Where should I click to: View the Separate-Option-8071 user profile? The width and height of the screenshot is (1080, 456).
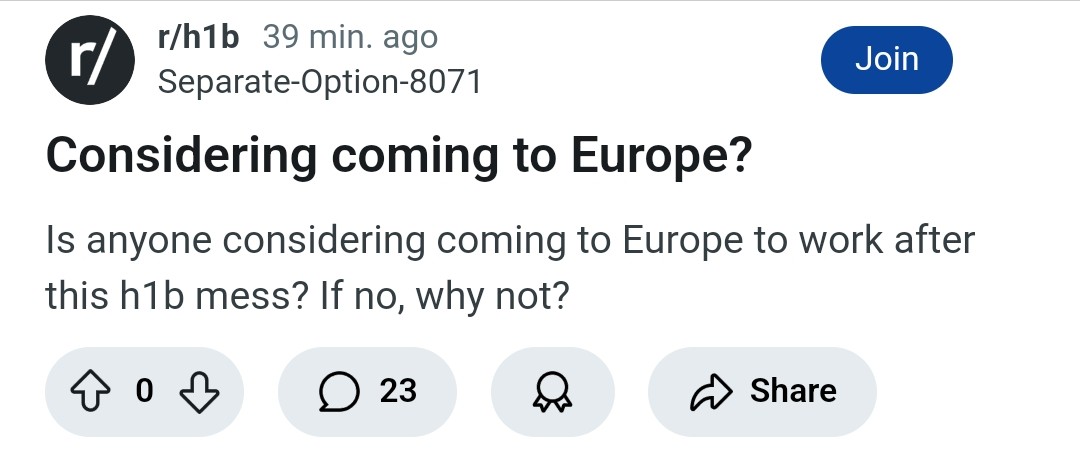[x=319, y=83]
